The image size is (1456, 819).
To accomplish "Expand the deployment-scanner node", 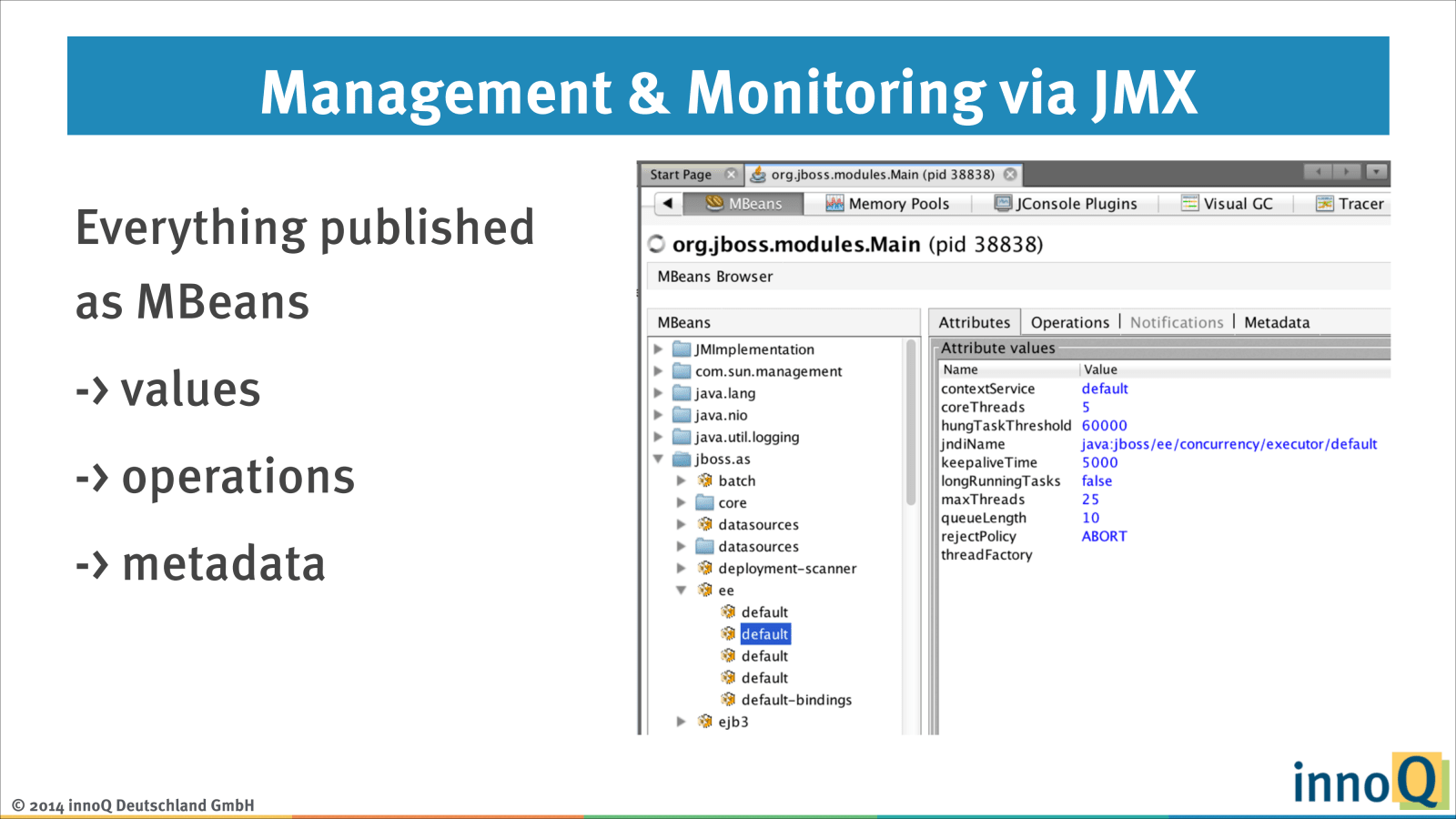I will (681, 568).
